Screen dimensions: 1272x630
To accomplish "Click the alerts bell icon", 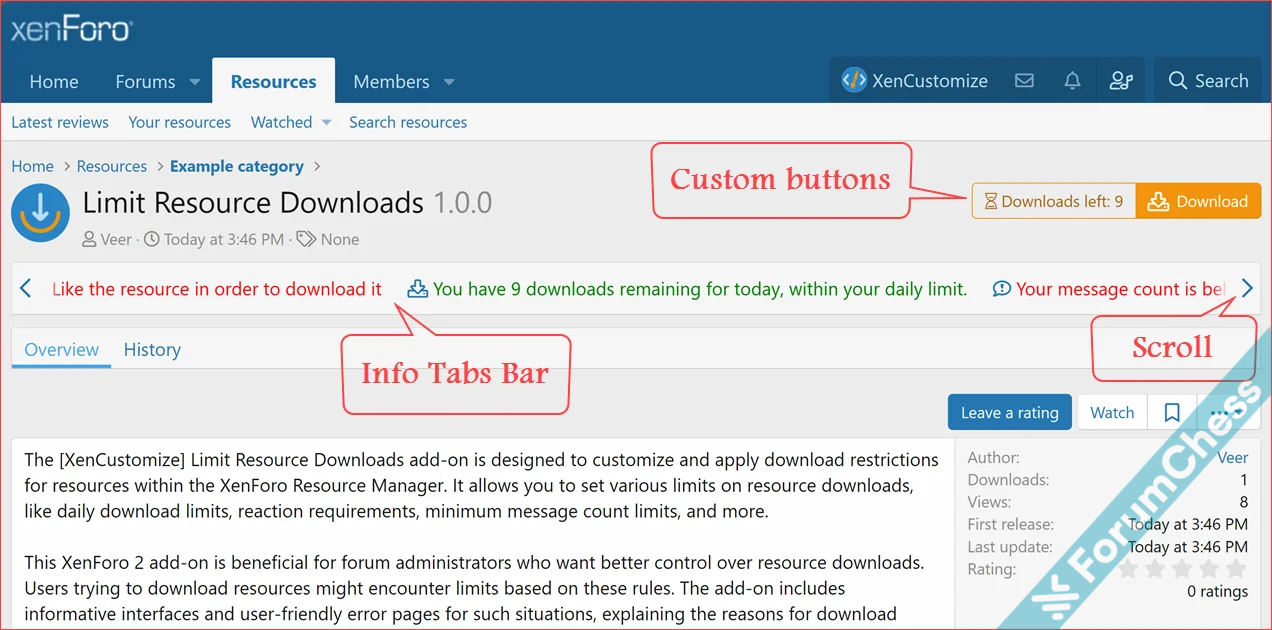I will click(x=1072, y=81).
